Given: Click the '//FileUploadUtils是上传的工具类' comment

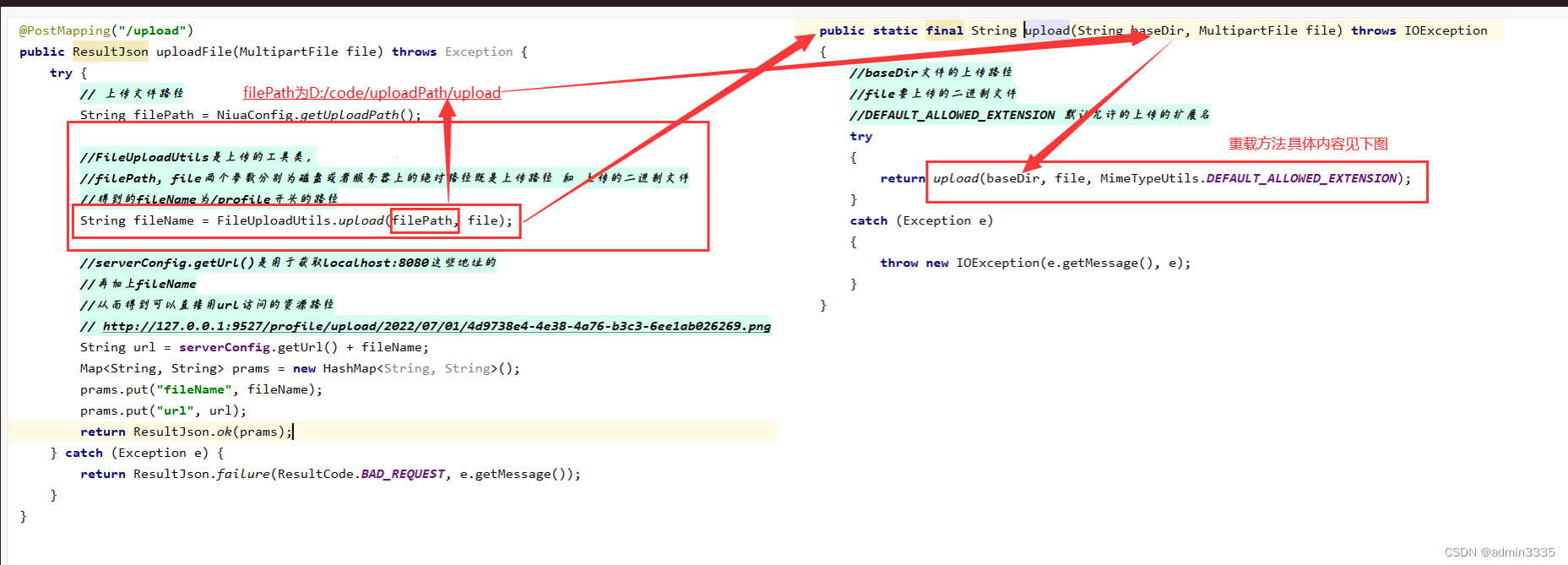Looking at the screenshot, I should pyautogui.click(x=196, y=157).
